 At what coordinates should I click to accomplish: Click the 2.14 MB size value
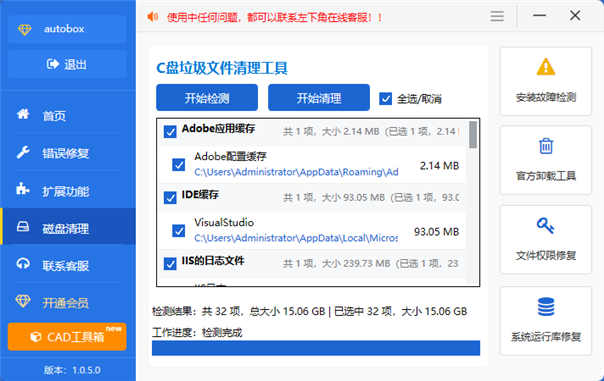coord(439,166)
